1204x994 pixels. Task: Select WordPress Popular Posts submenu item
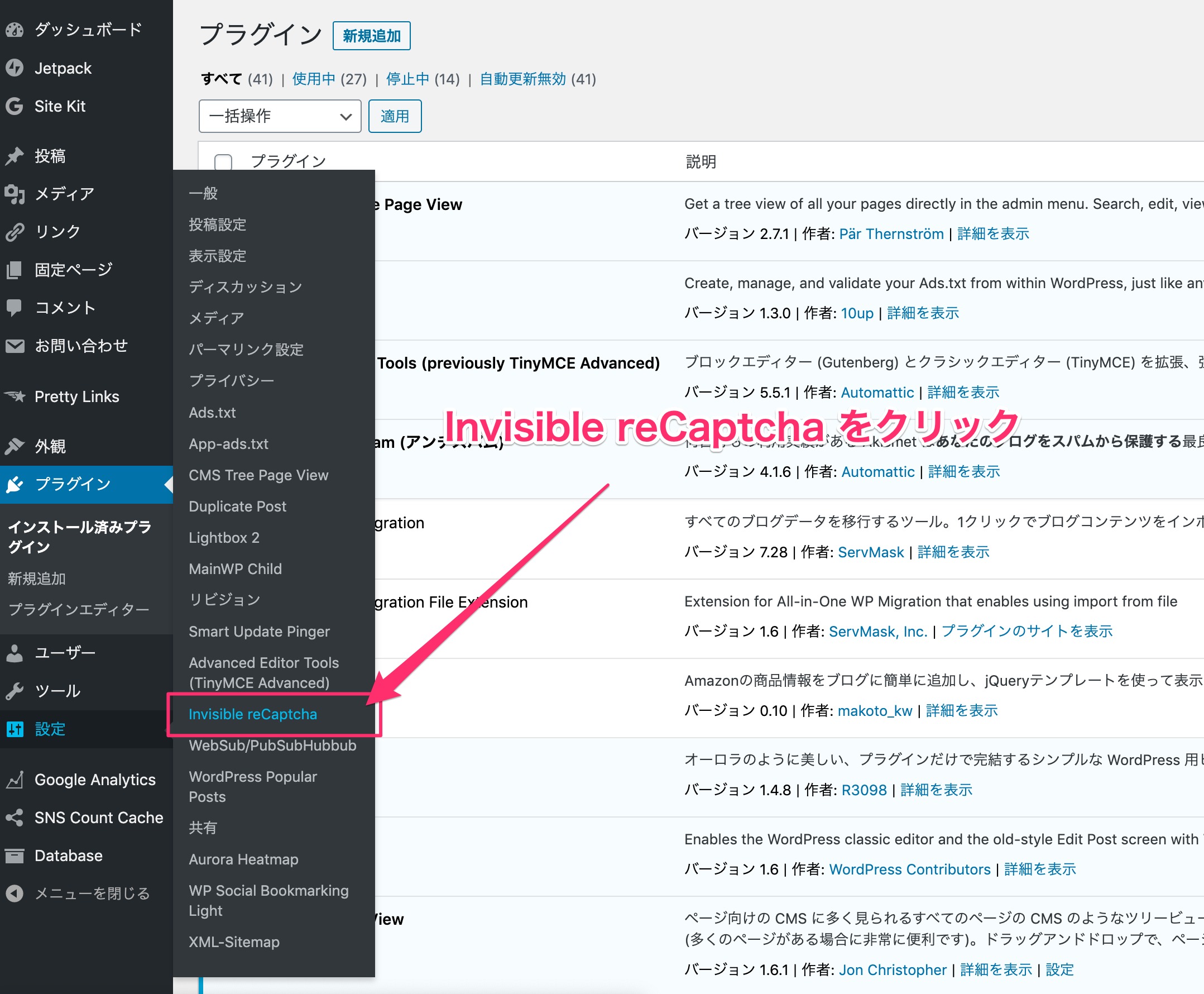point(253,787)
